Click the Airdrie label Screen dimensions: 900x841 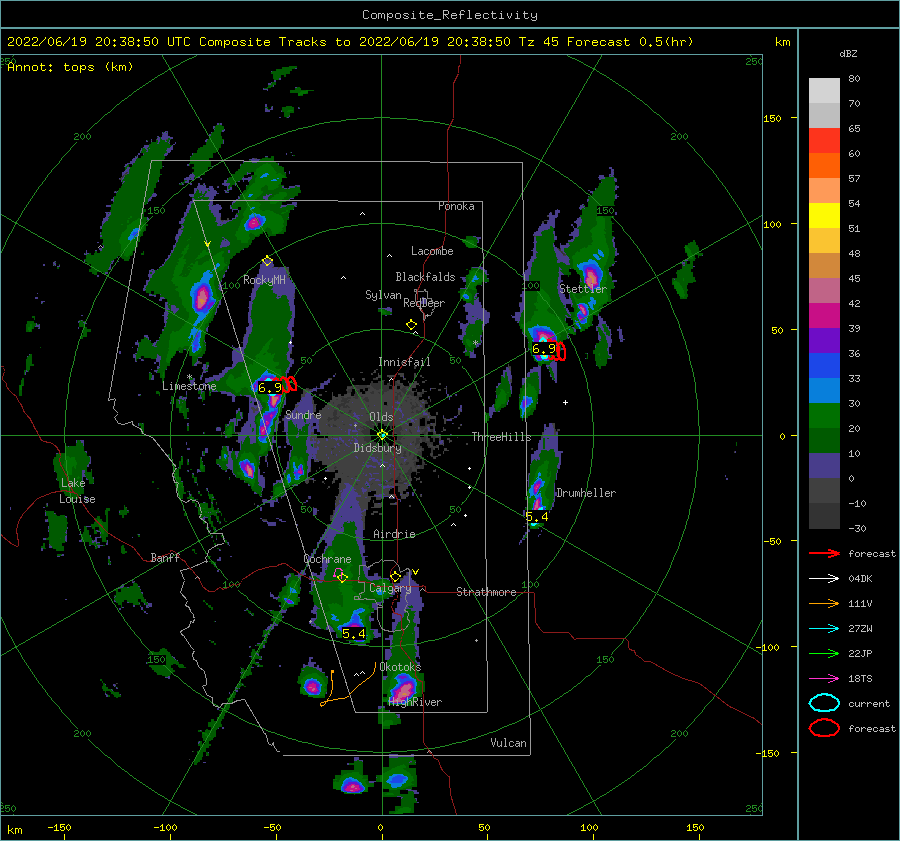394,534
